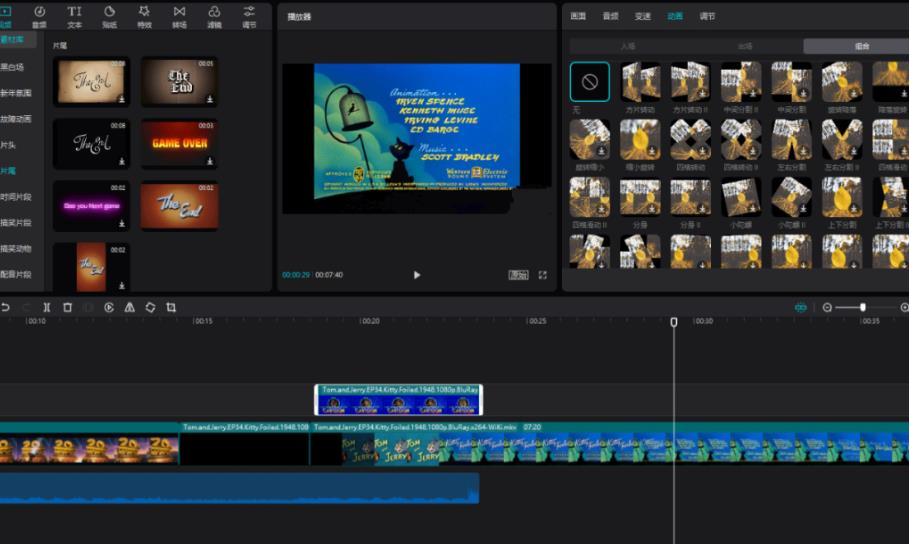This screenshot has width=909, height=544.
Task: Choose the vertical orange 'The End' thumbnail
Action: click(x=92, y=267)
